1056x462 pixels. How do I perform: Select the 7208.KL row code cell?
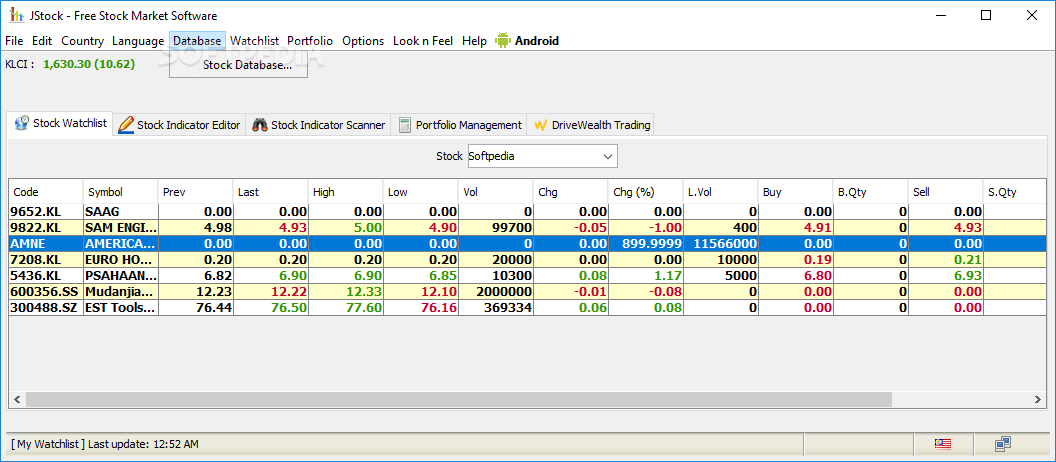[46, 260]
